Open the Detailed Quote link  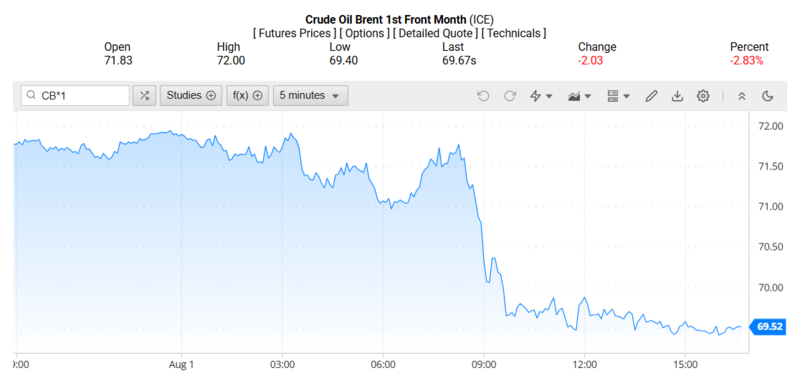click(x=436, y=33)
